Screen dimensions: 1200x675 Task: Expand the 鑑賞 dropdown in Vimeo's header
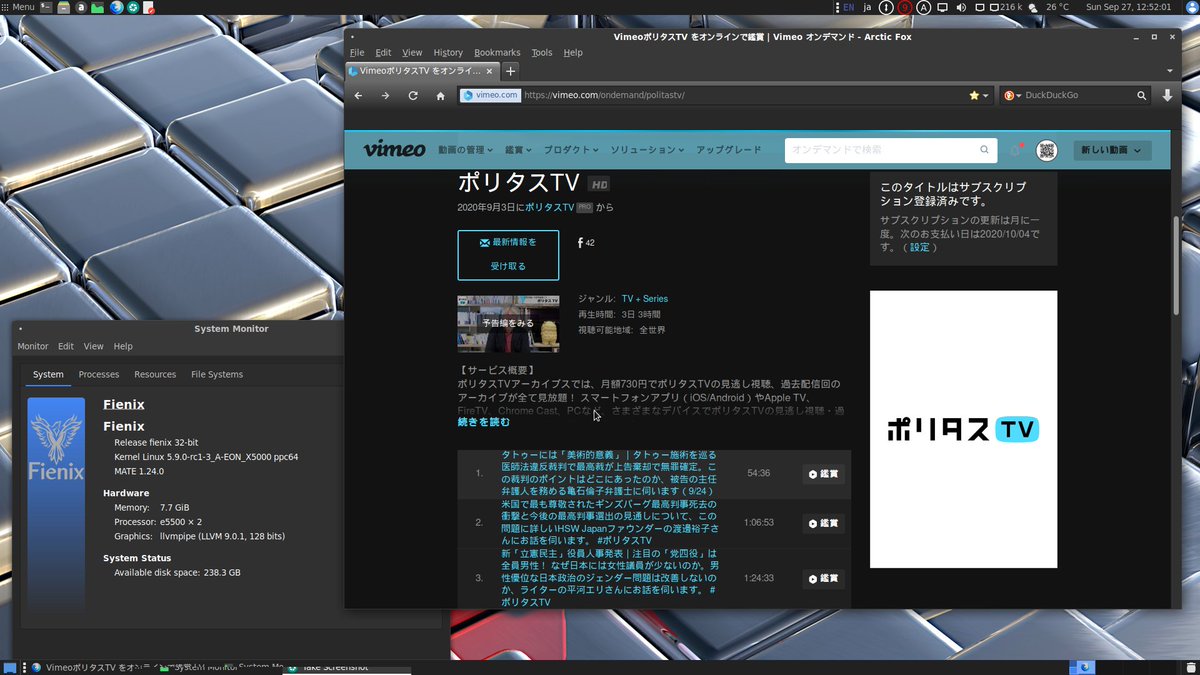(518, 150)
